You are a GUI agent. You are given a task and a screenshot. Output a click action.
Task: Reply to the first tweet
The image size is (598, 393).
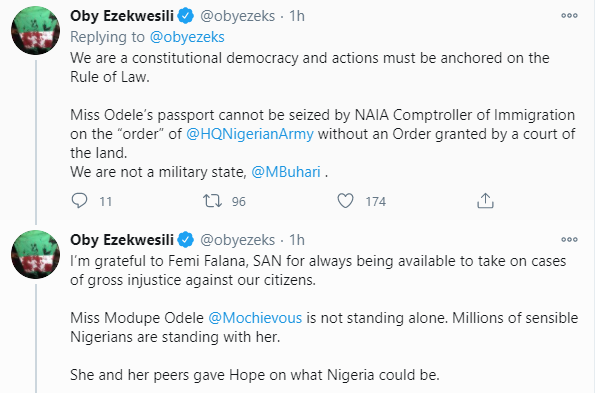pyautogui.click(x=79, y=201)
